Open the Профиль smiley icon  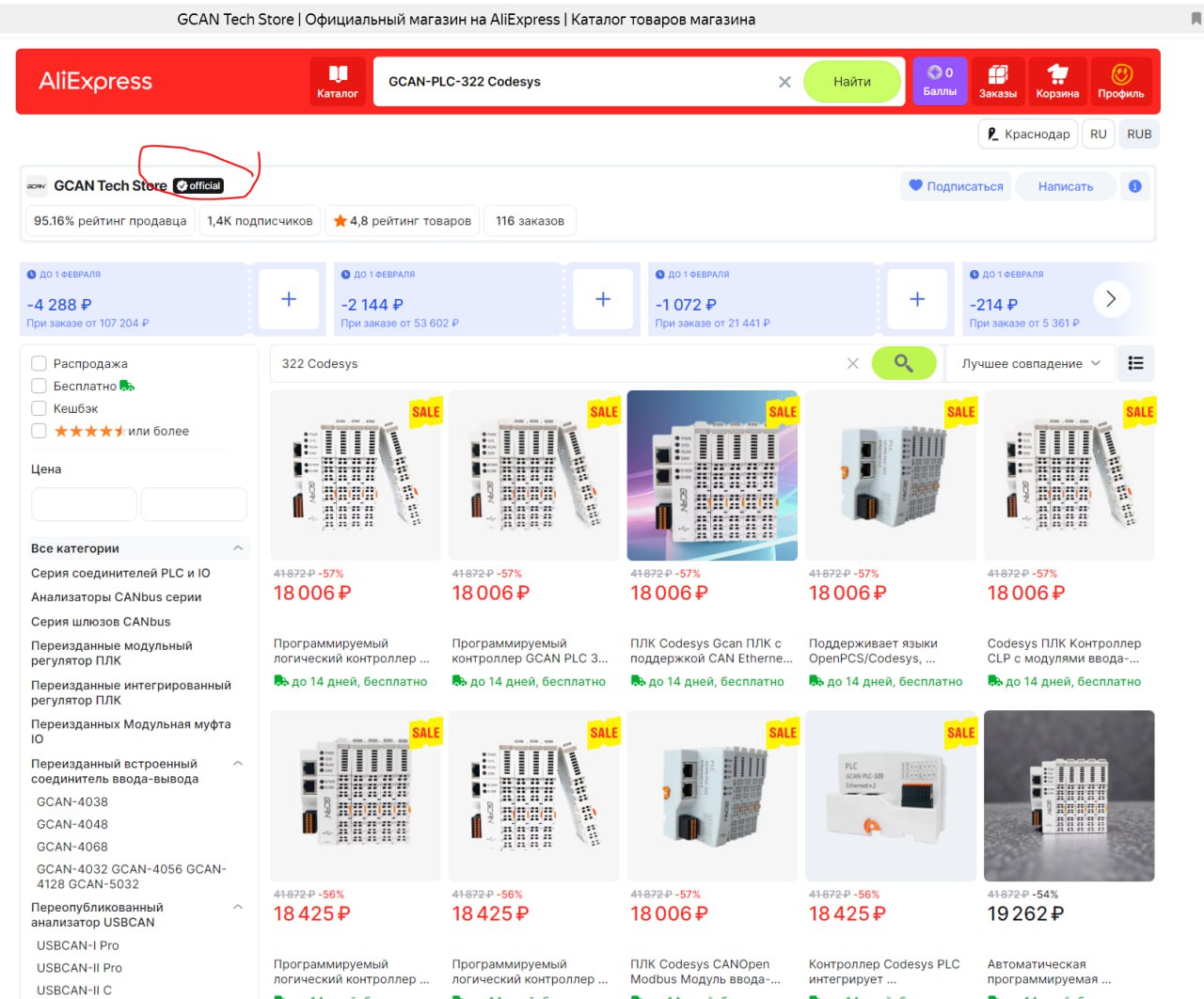click(1121, 82)
